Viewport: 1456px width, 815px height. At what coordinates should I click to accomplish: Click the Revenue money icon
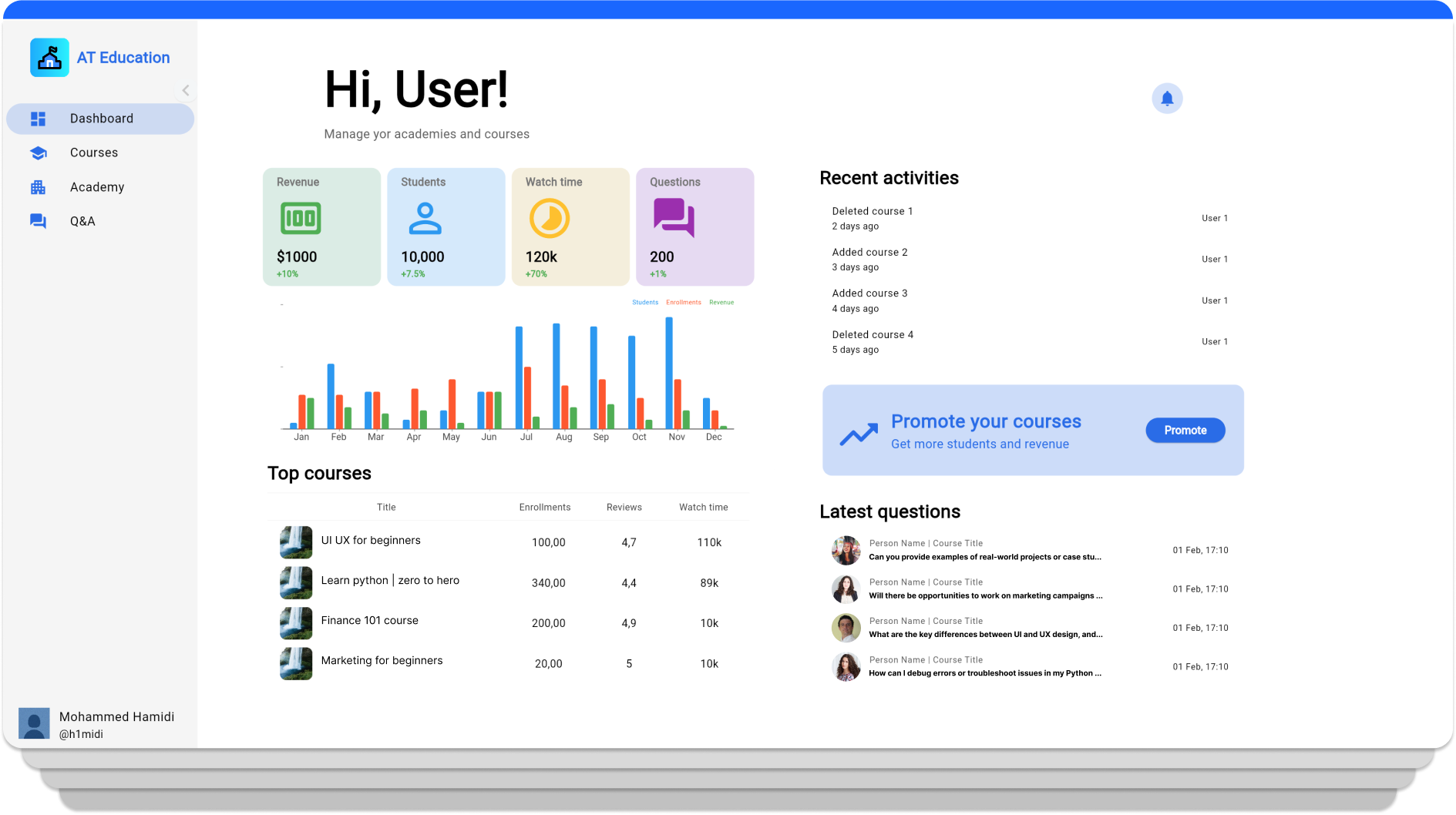(x=301, y=219)
